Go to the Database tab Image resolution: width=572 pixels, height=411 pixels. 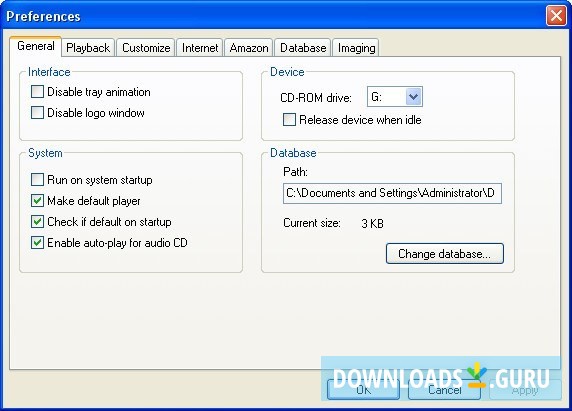[x=303, y=48]
